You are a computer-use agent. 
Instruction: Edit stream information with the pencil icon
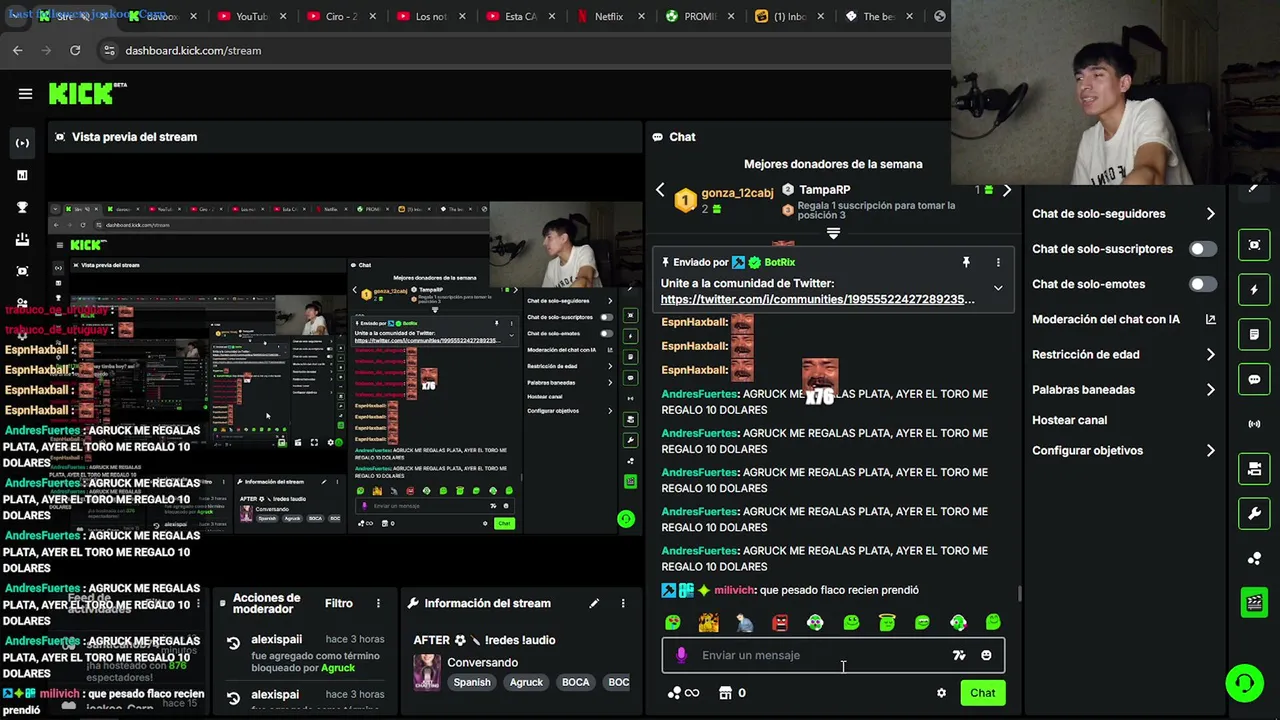tap(594, 603)
